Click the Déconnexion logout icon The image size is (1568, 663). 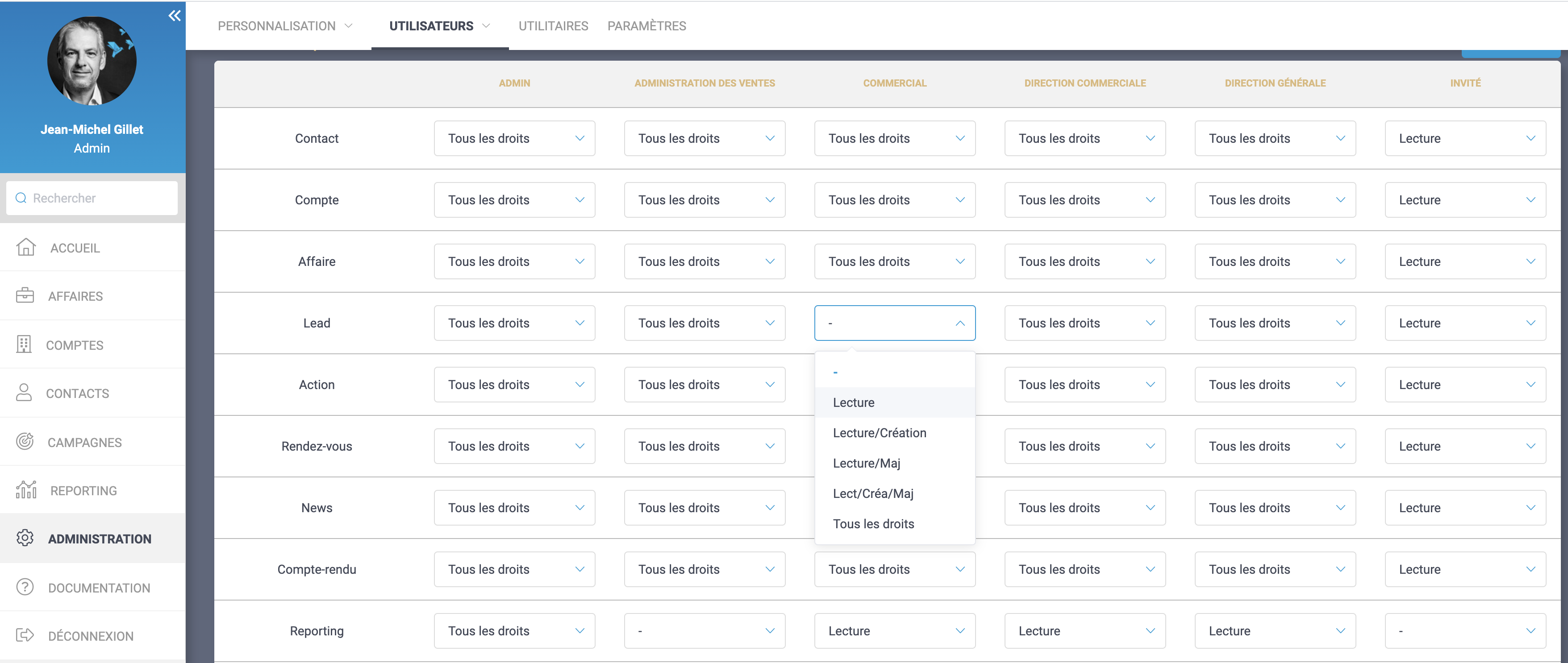pos(25,635)
